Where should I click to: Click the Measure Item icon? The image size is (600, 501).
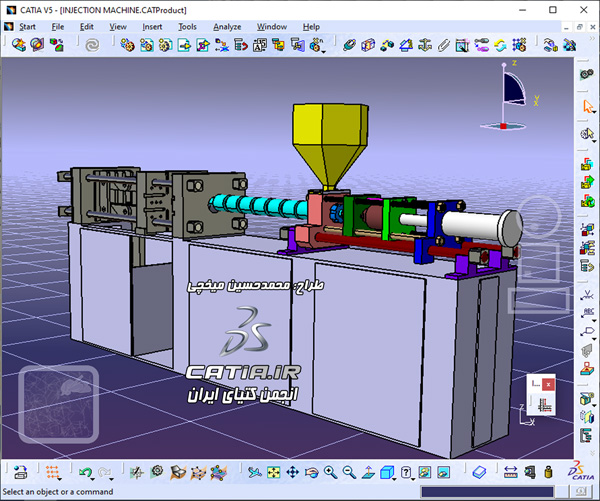(x=530, y=472)
